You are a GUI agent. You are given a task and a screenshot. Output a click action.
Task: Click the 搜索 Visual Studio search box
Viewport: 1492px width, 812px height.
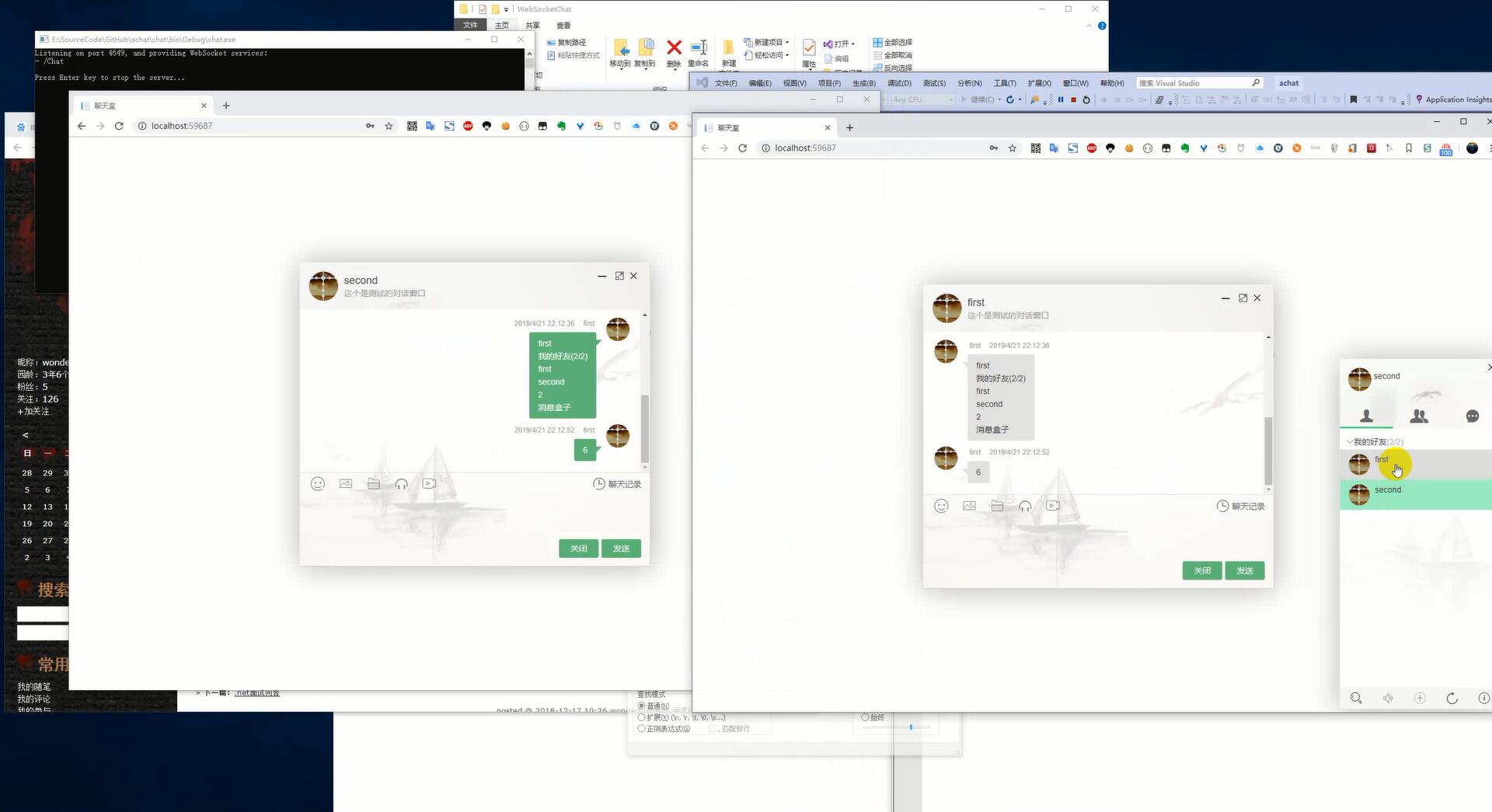(x=1200, y=83)
